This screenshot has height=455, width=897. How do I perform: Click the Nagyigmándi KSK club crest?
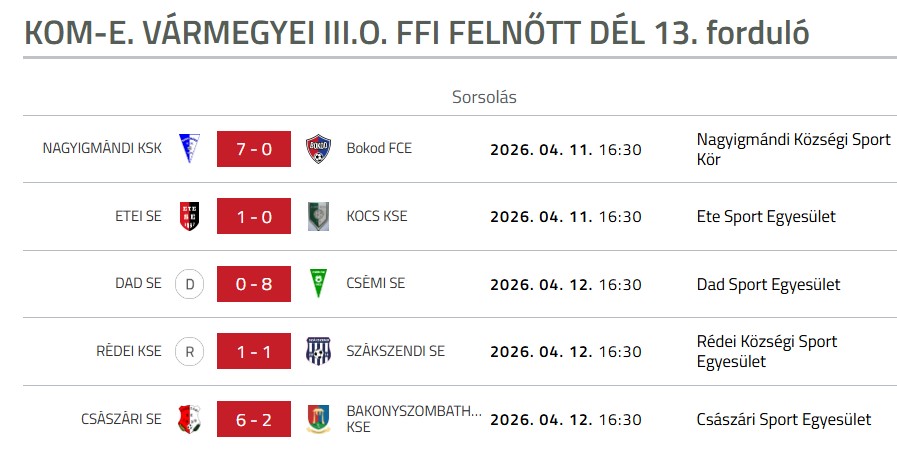tap(189, 149)
